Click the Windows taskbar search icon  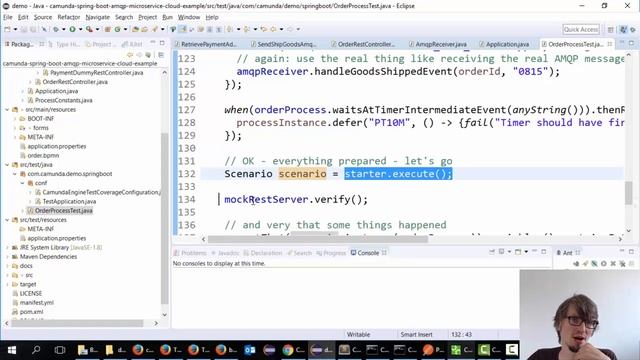[36, 350]
